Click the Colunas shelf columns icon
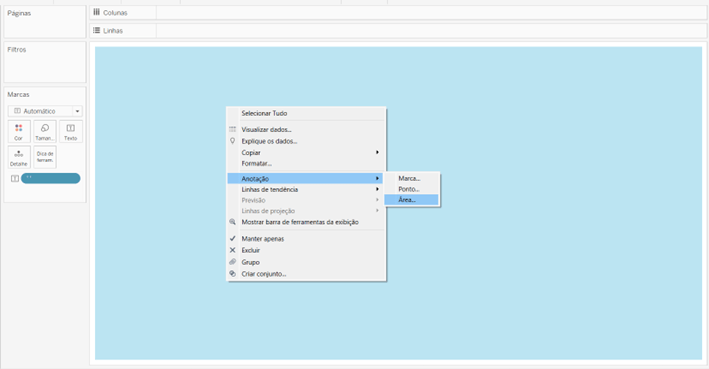This screenshot has height=369, width=709. [x=96, y=12]
